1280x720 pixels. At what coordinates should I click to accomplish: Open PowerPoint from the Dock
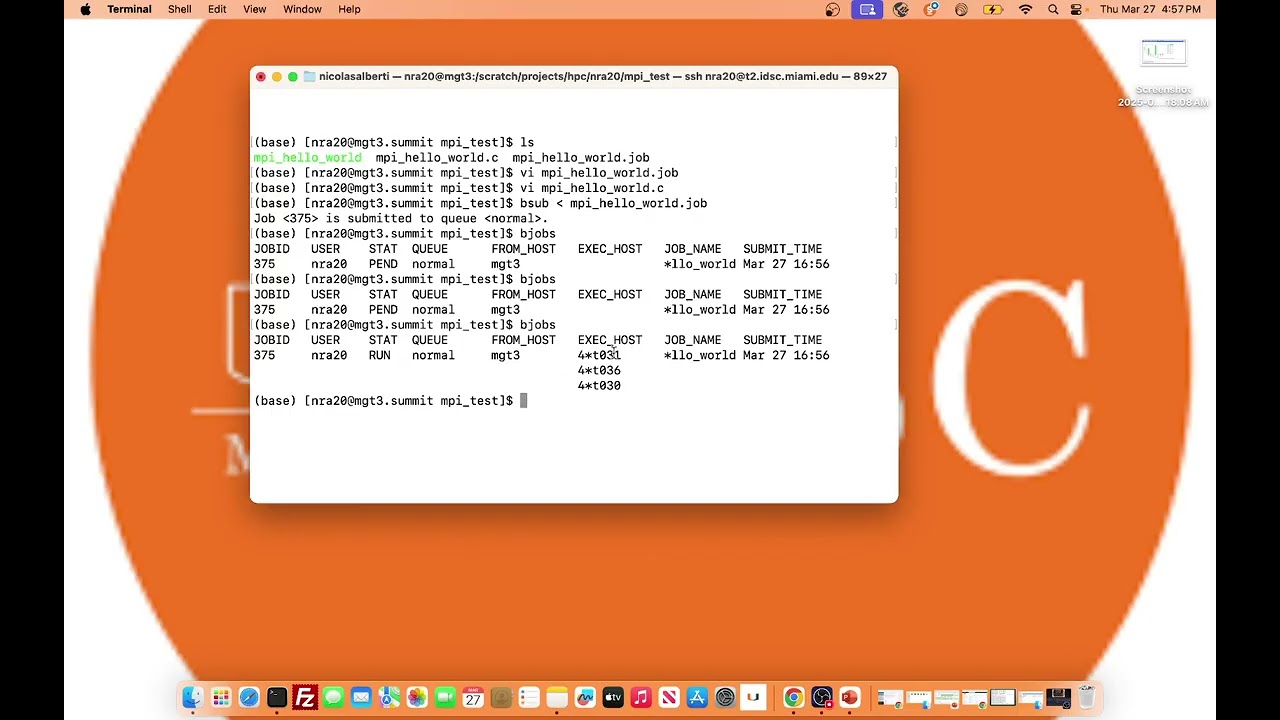pos(849,697)
